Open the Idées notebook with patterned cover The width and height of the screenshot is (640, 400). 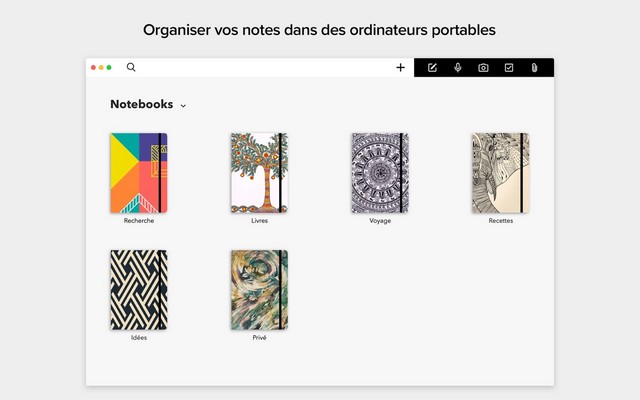(x=139, y=290)
